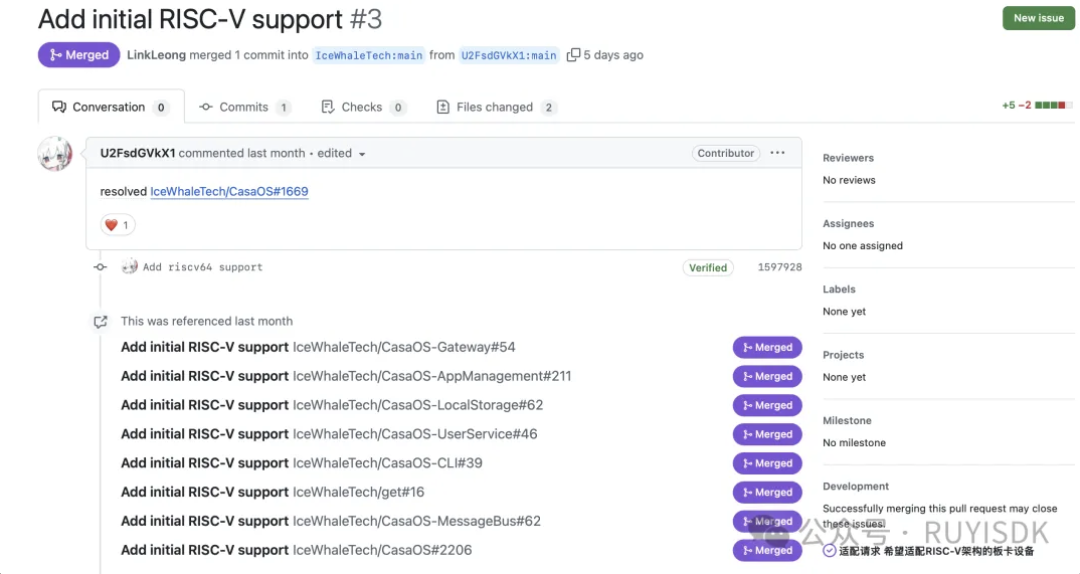Click the diffstat colored squares bar
This screenshot has width=1080, height=574.
coord(1053,106)
